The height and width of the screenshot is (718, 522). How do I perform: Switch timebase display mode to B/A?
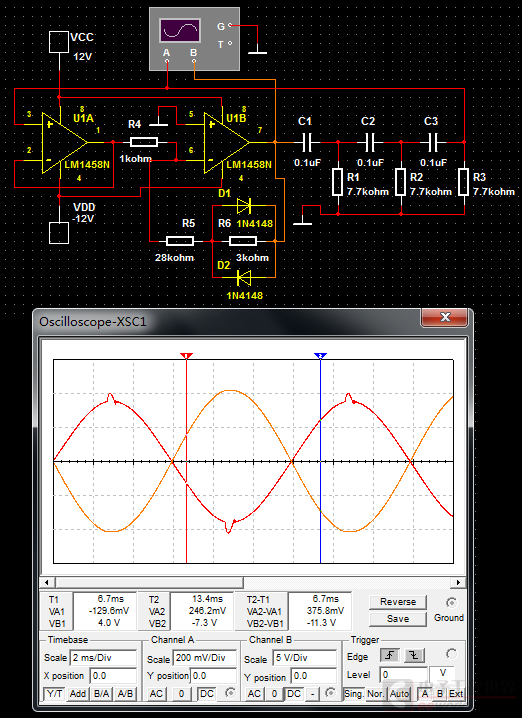coord(102,693)
